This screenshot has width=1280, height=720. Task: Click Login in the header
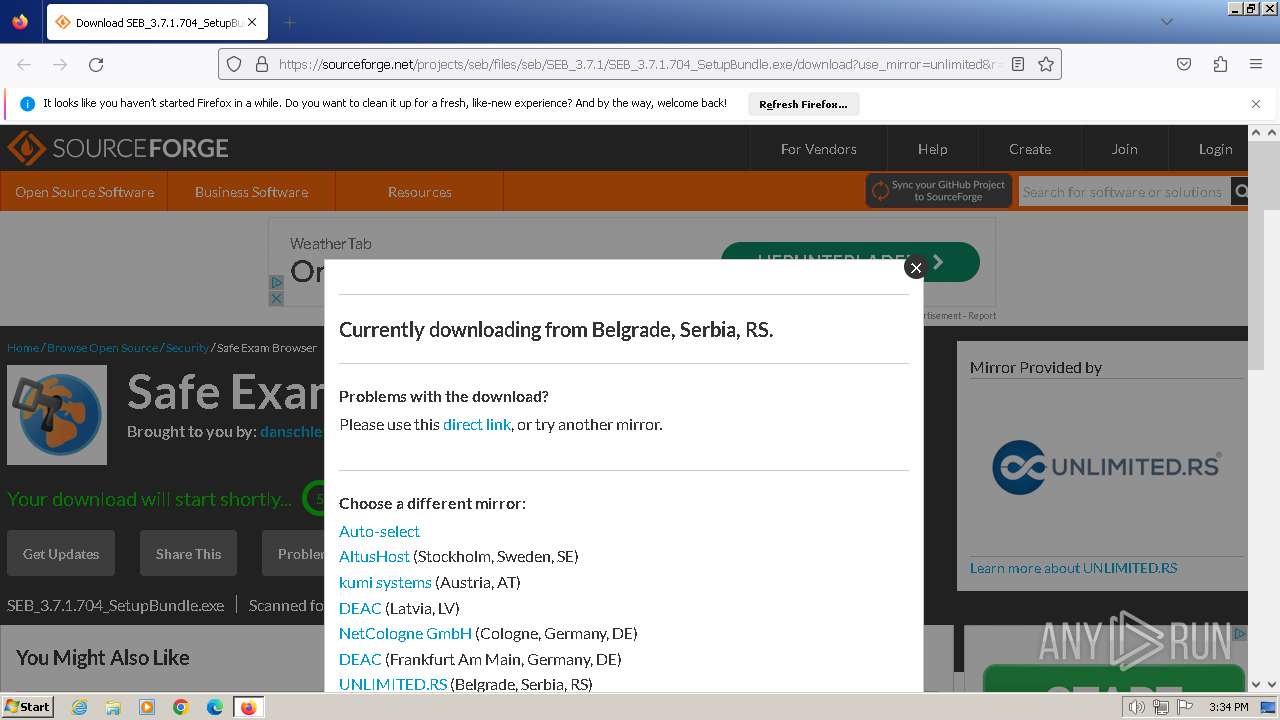point(1215,149)
